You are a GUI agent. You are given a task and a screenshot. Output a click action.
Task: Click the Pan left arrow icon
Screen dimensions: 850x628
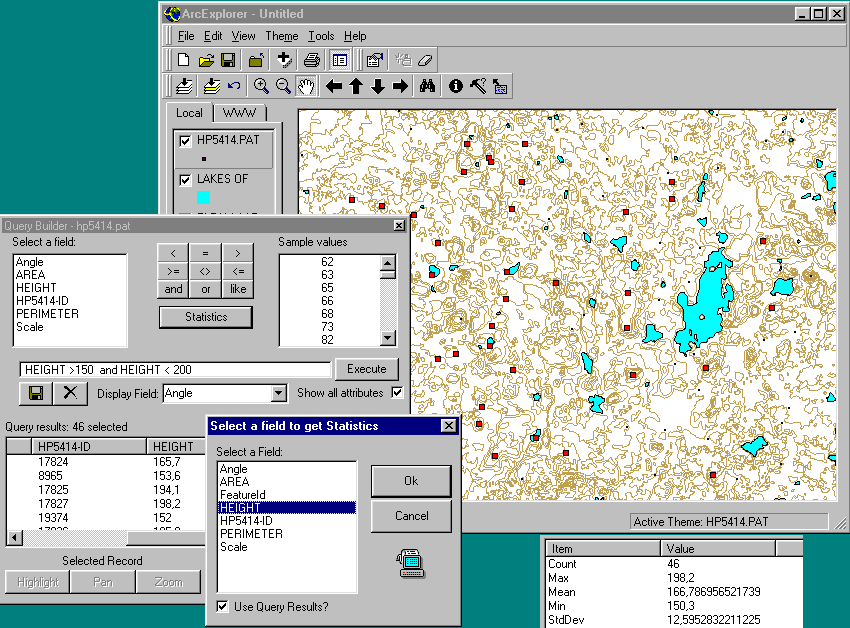tap(334, 86)
